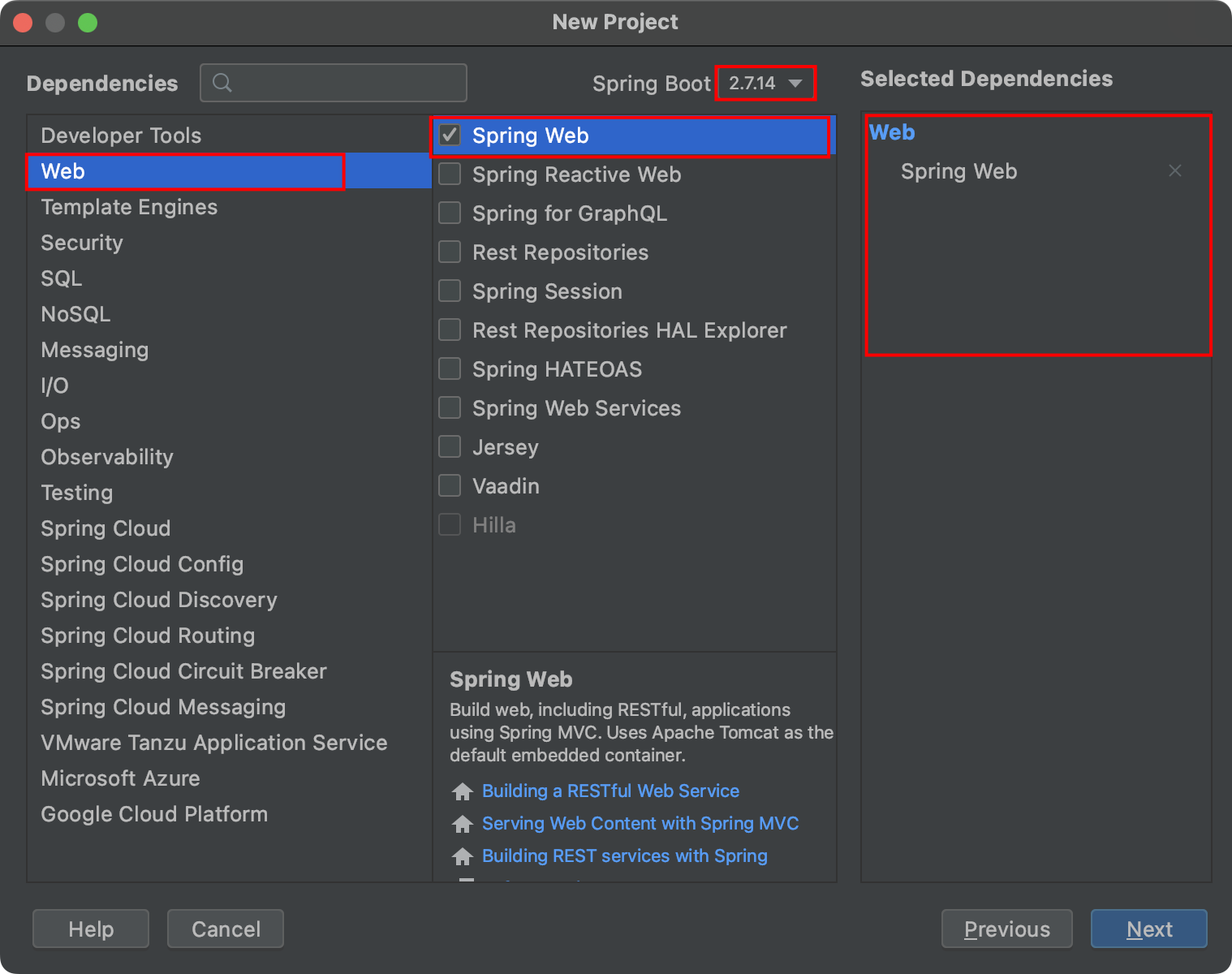Click the search magnifier icon in Dependencies

coord(222,83)
